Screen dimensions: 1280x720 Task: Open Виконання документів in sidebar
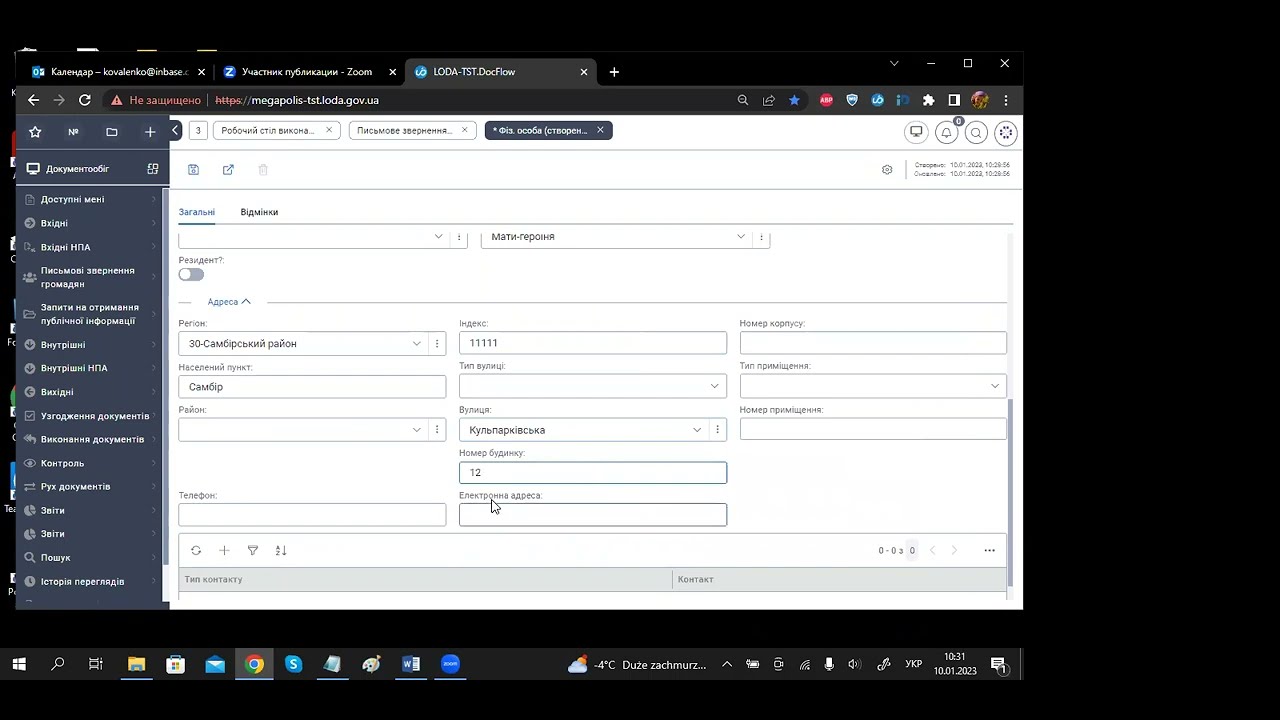tap(91, 439)
